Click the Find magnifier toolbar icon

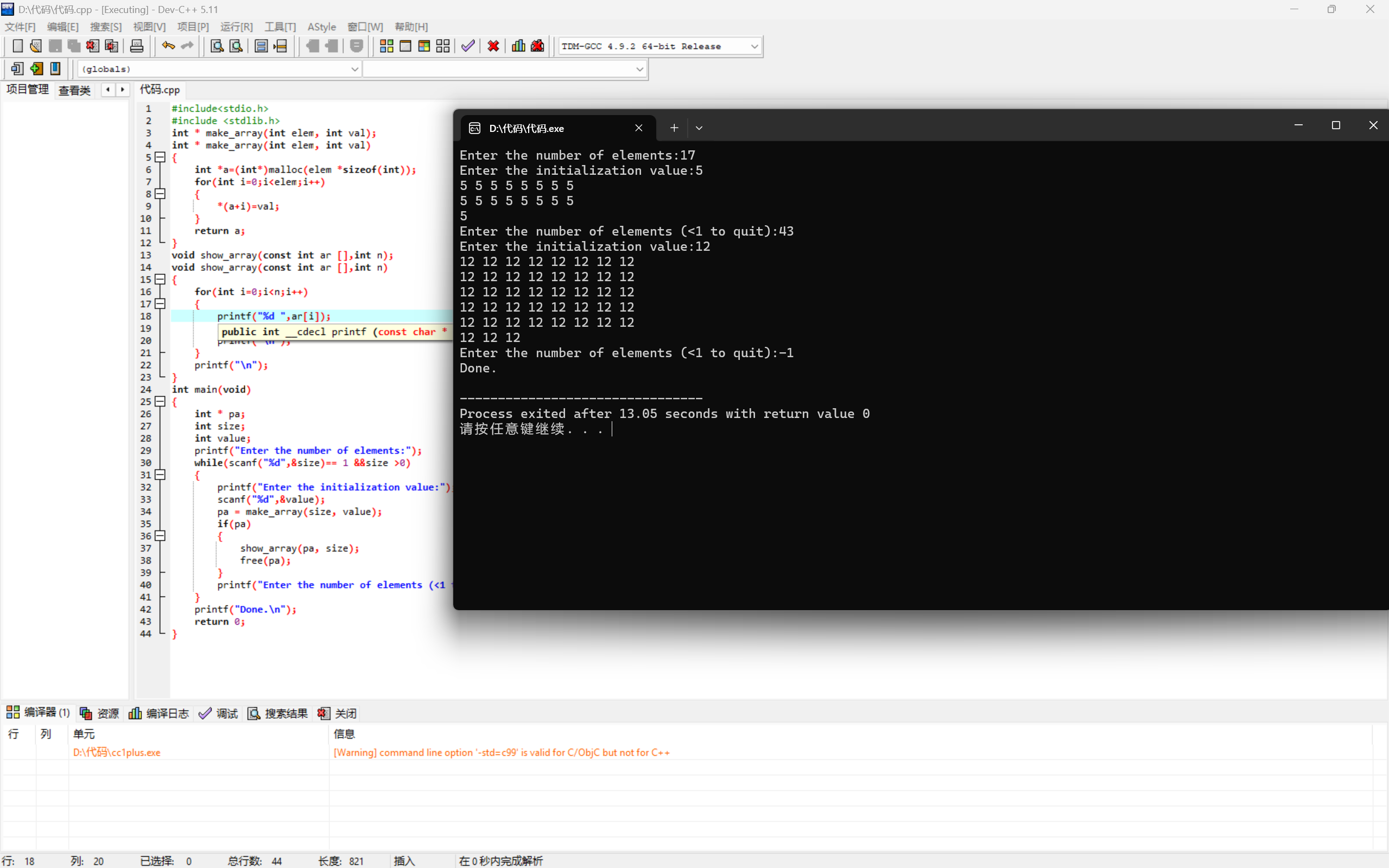click(x=217, y=46)
